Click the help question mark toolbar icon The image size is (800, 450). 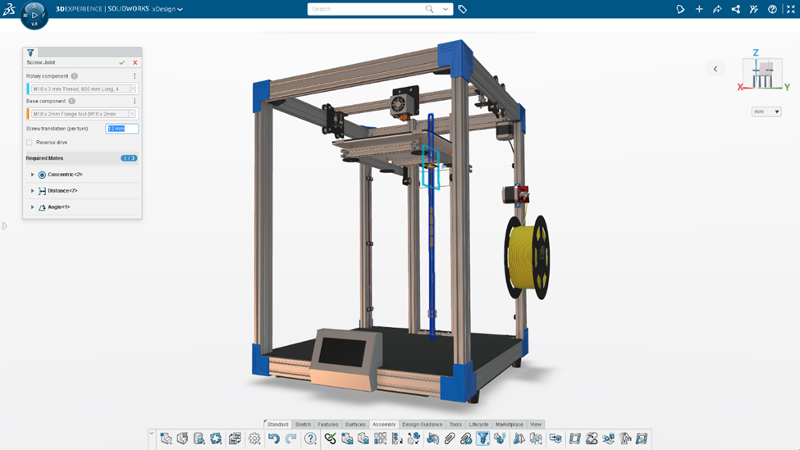coord(310,438)
